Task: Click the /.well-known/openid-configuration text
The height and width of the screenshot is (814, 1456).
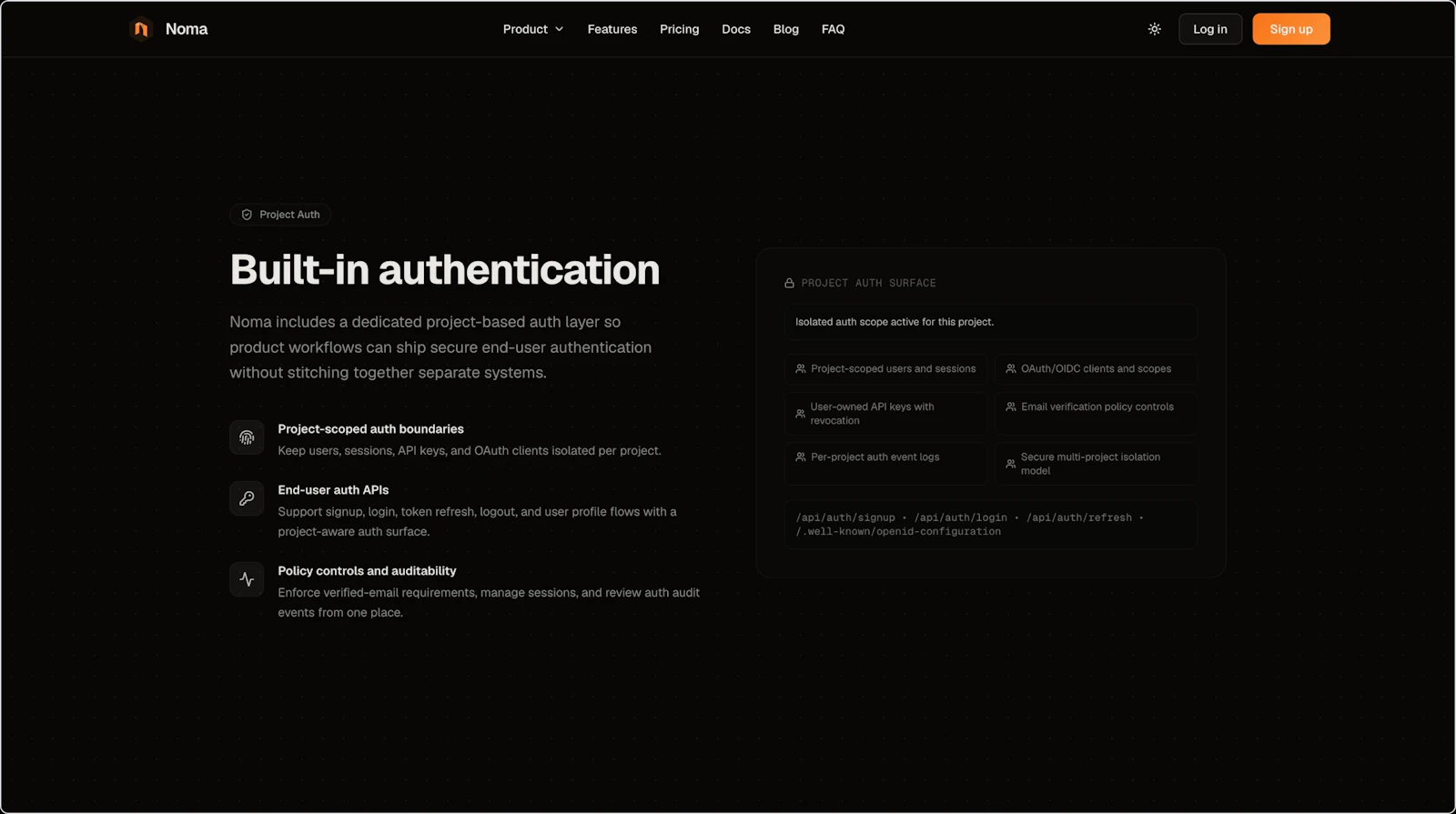Action: click(898, 531)
